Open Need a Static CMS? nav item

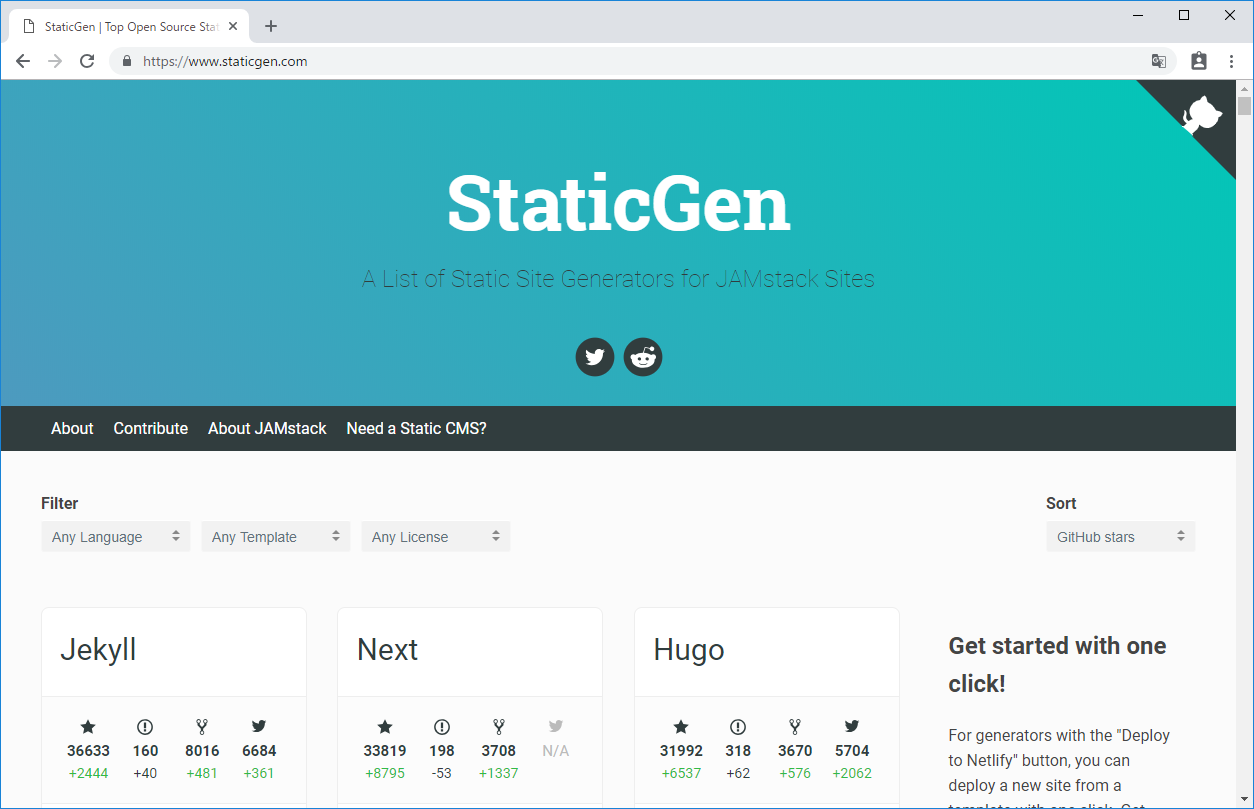tap(416, 428)
